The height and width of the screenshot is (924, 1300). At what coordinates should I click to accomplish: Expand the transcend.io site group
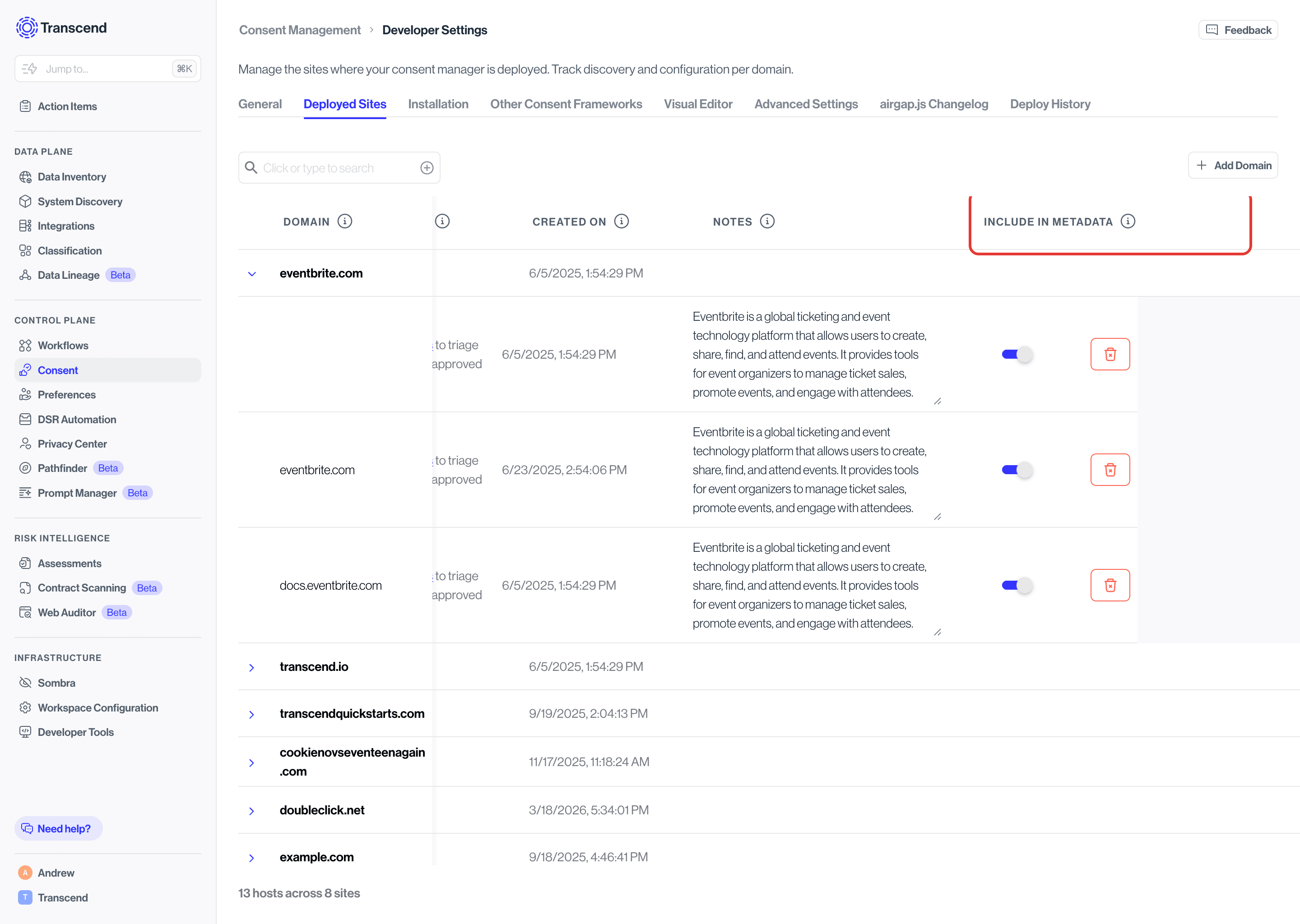tap(252, 667)
